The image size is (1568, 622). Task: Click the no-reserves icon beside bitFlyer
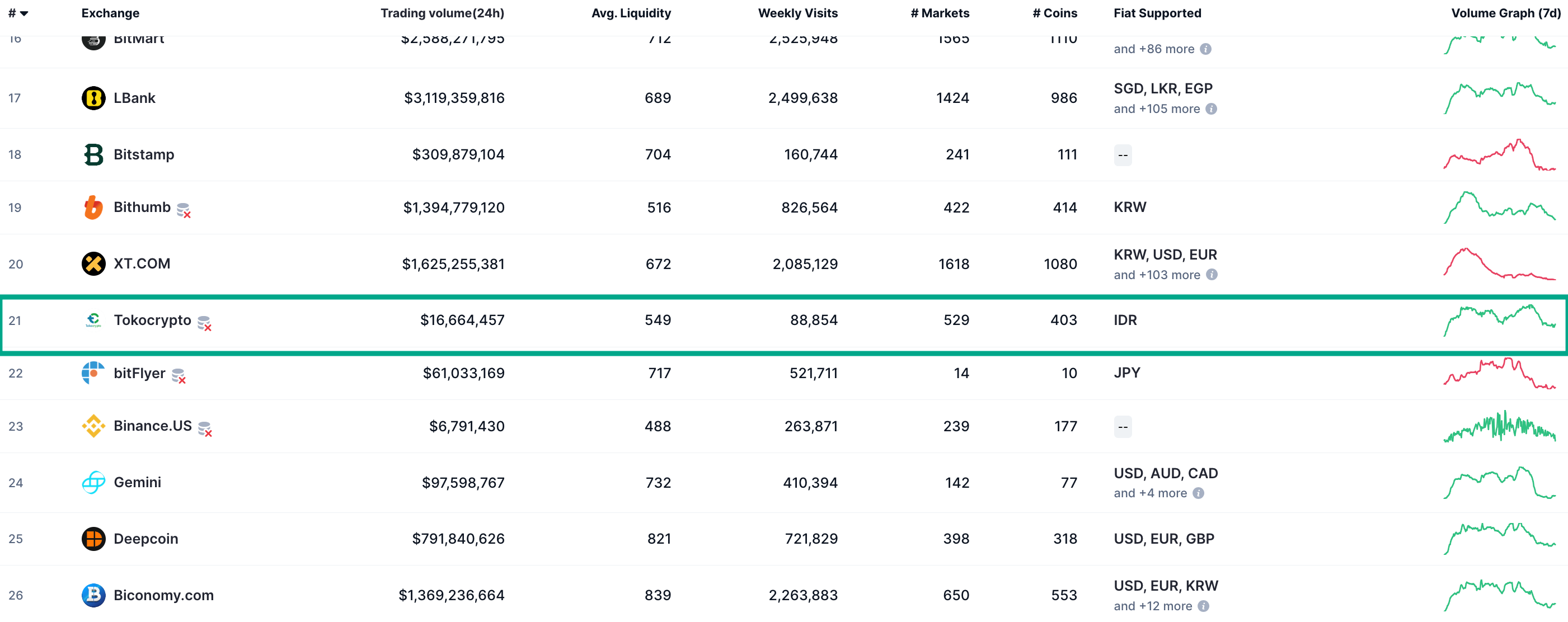[x=179, y=376]
